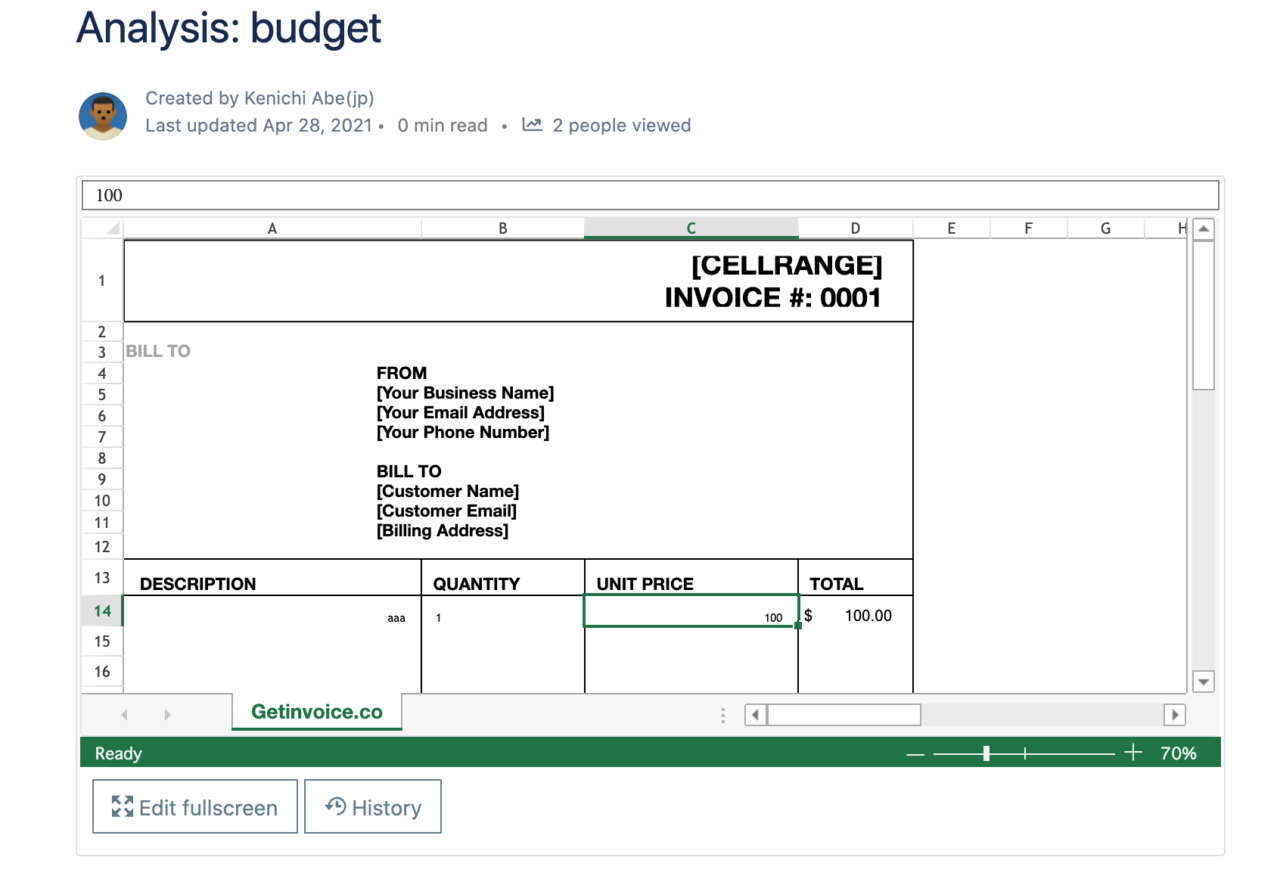Viewport: 1280px width, 882px height.
Task: Select the row 14 header
Action: (x=101, y=610)
